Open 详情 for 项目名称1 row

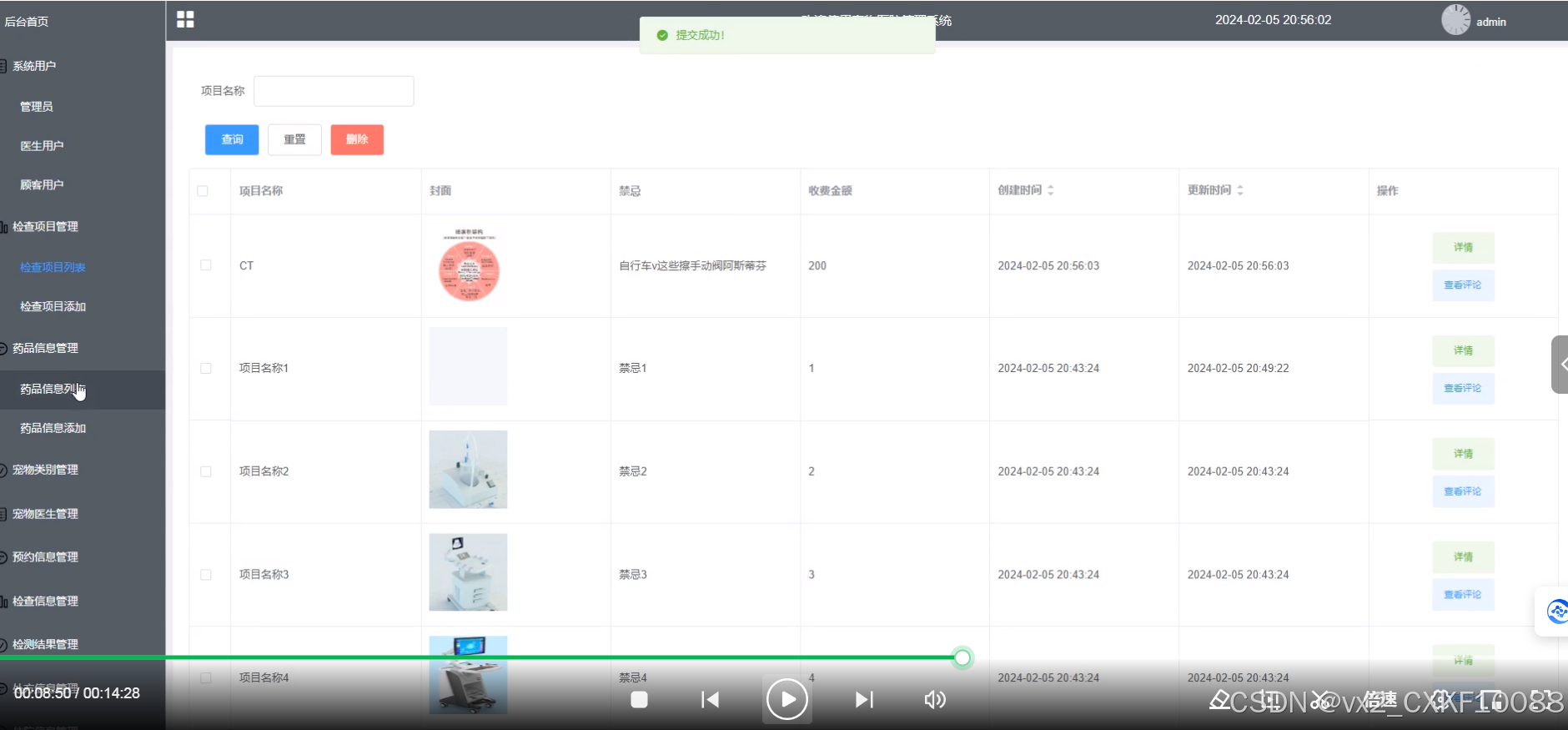[1463, 350]
